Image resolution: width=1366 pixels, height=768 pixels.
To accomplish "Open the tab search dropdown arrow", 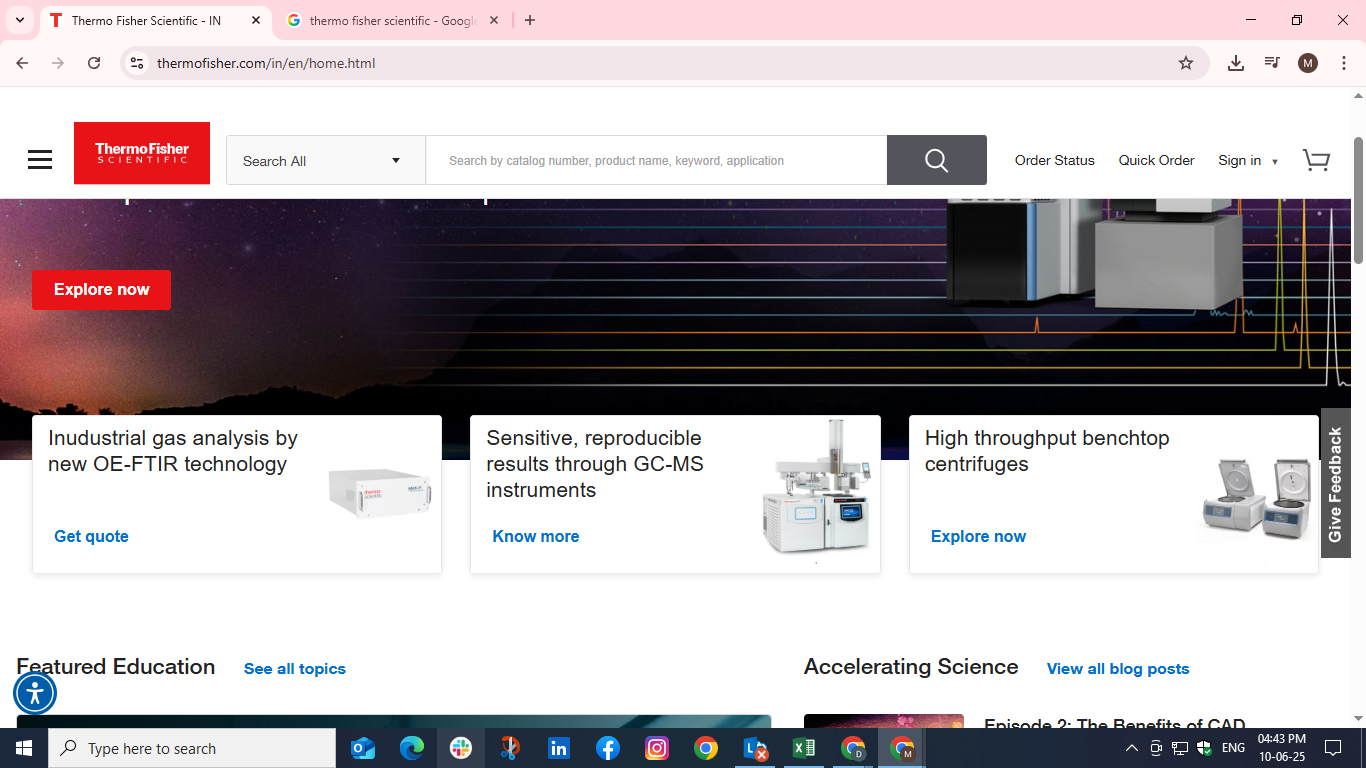I will coord(20,20).
